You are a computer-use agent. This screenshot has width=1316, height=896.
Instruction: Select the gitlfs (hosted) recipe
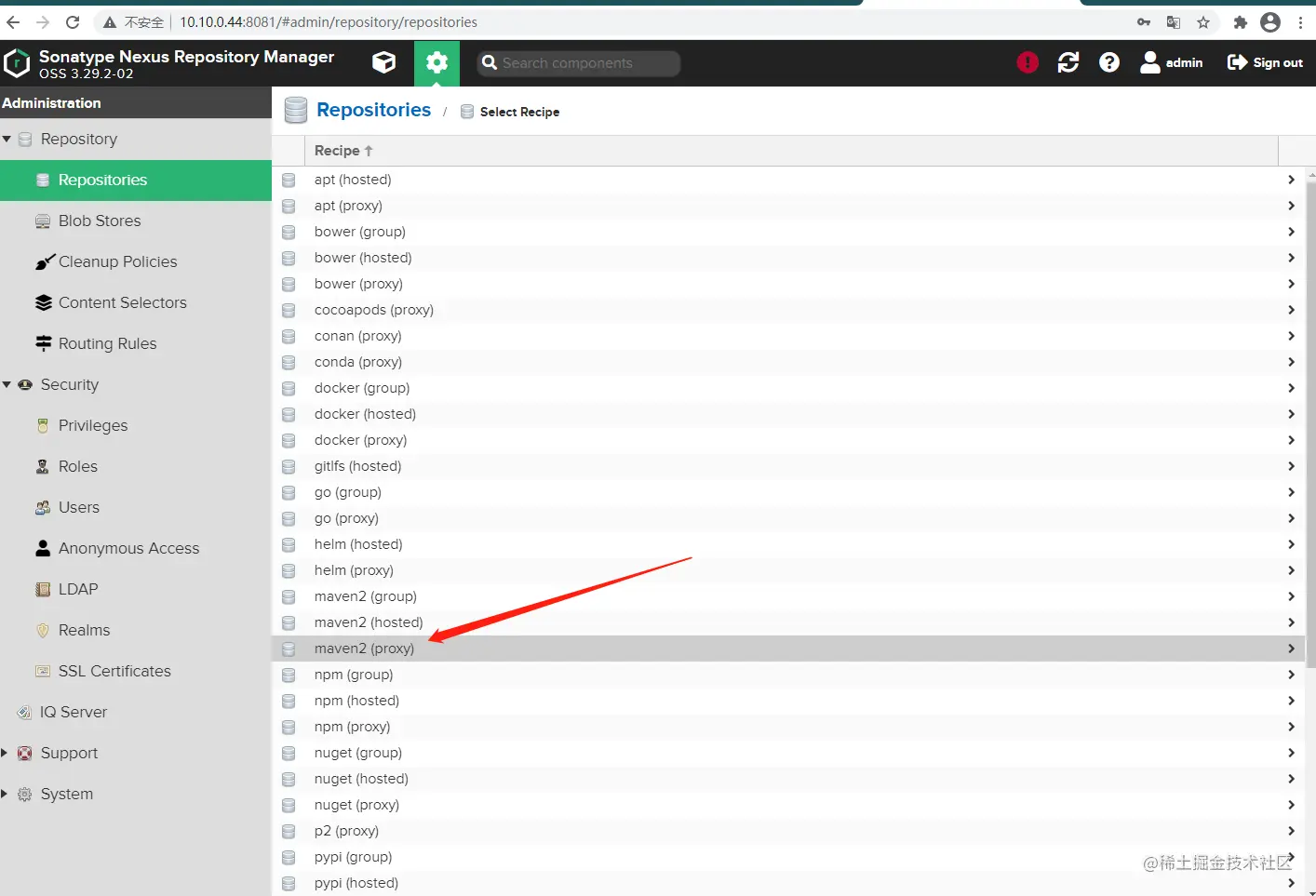[x=788, y=466]
